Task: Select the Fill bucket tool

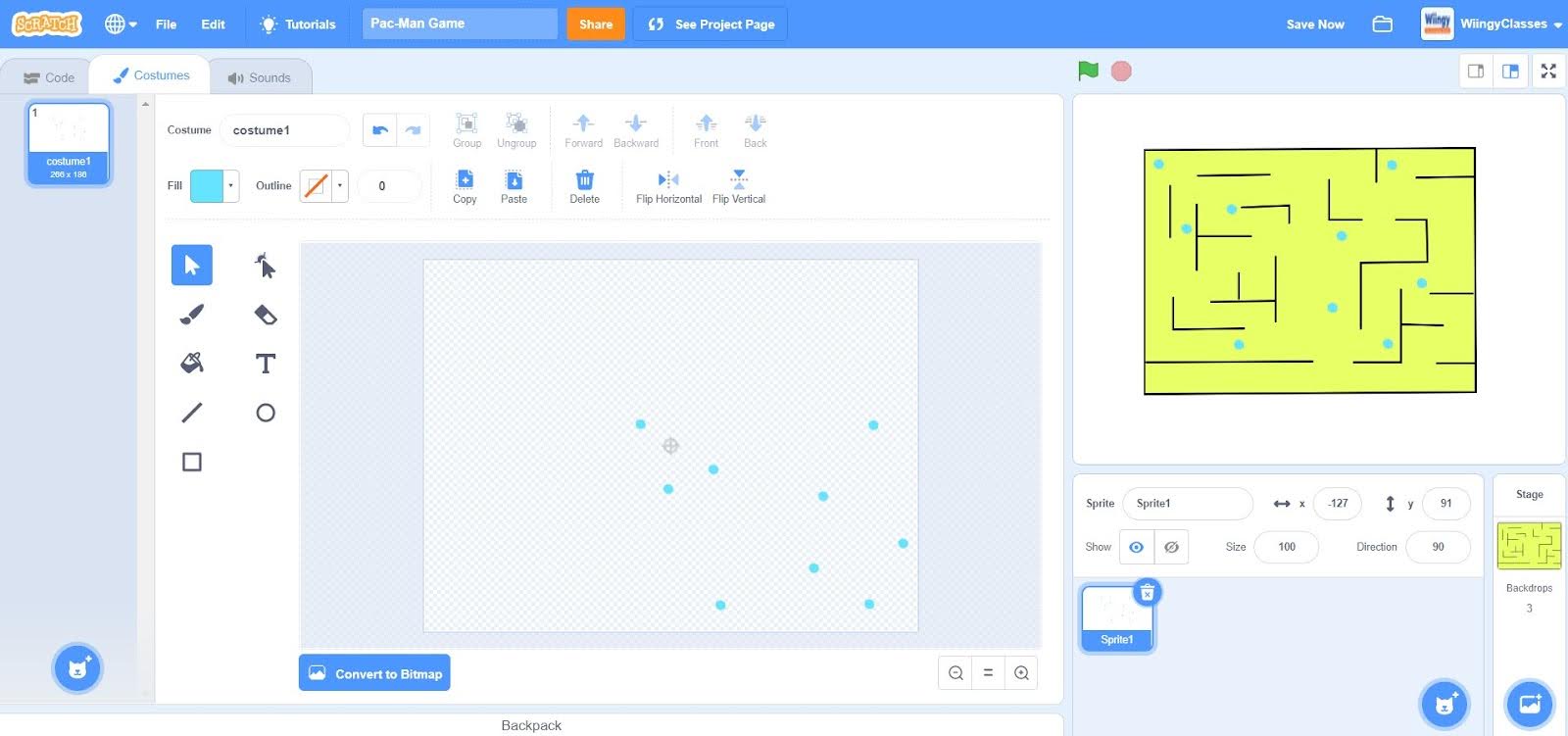Action: 192,364
